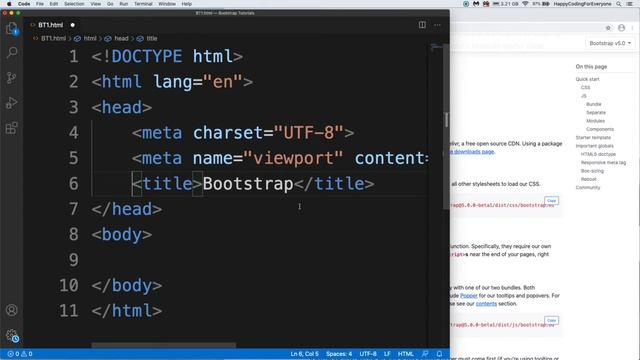
Task: Click HappyCodingForEveryone in the menu bar
Action: (x=582, y=4)
